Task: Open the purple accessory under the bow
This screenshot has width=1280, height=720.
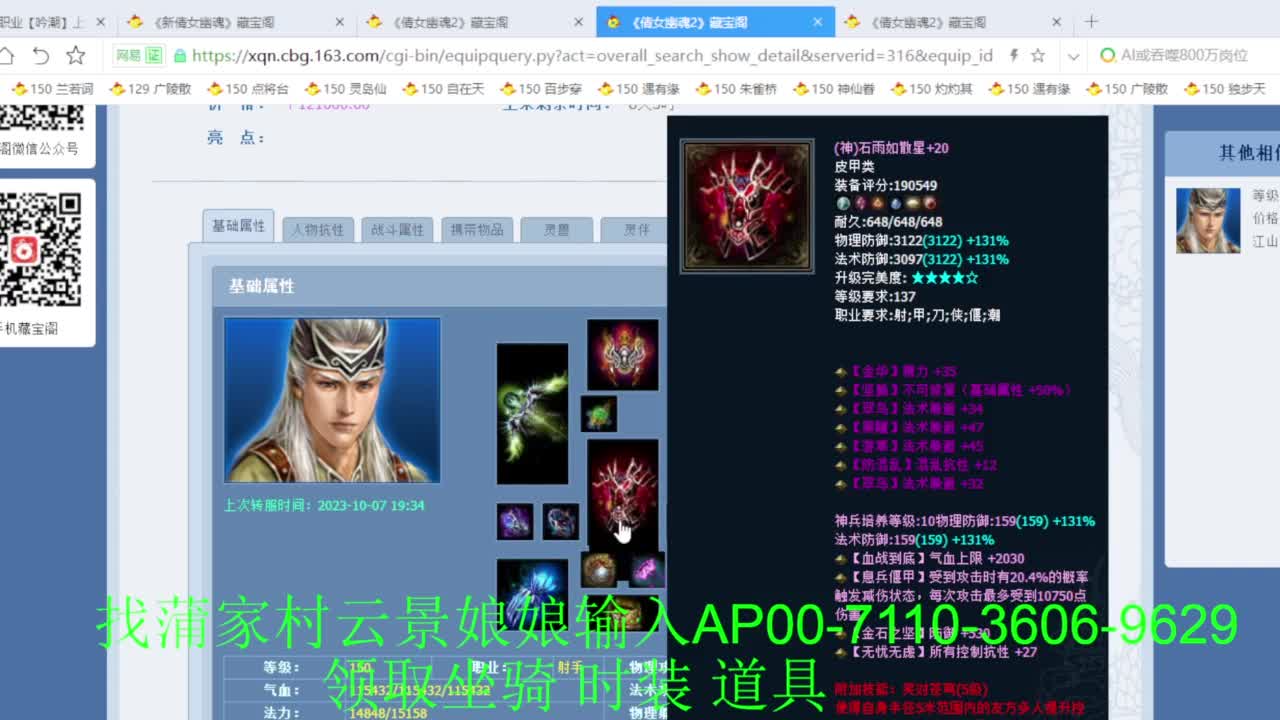Action: 515,521
